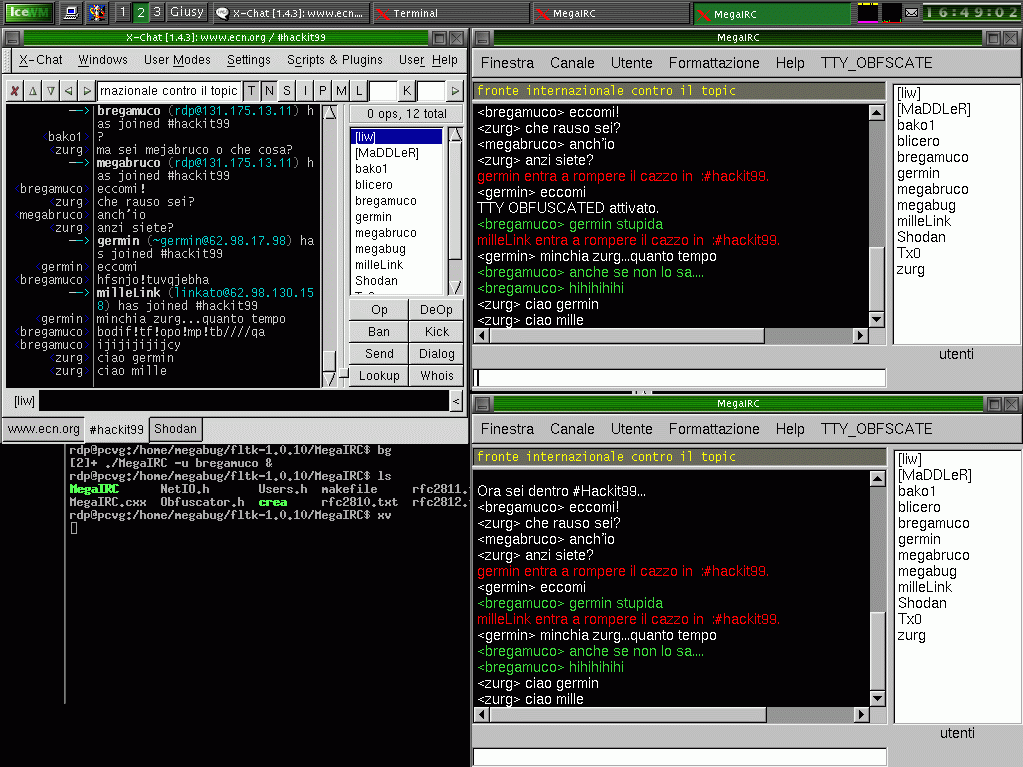
Task: Toggle the M channel mode flag
Action: click(x=341, y=91)
